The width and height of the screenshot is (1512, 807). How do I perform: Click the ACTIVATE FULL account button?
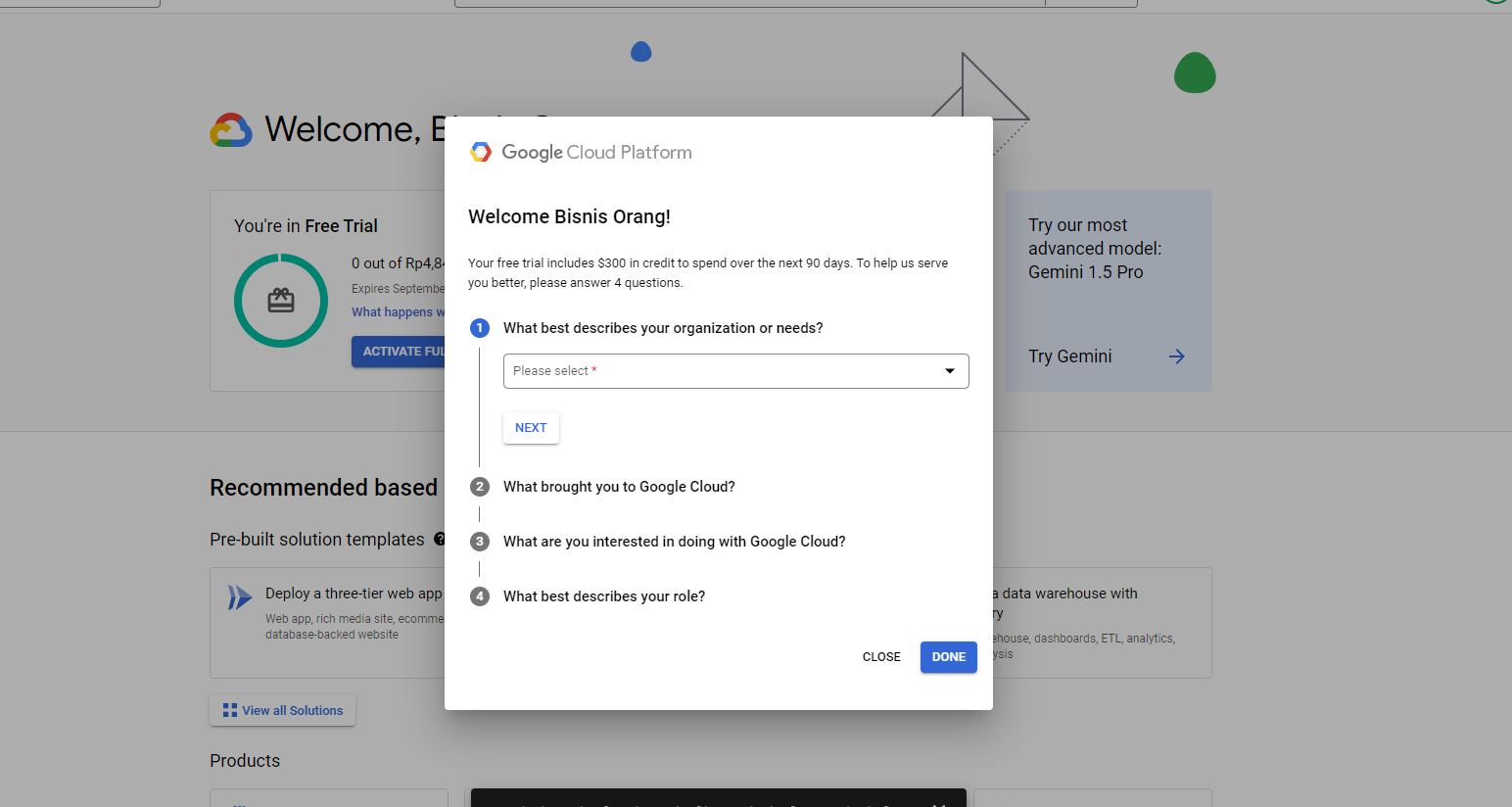click(399, 352)
